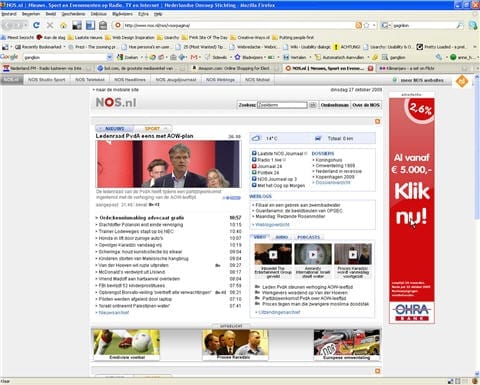
Task: Click the weather cloud icon showing 14°C
Action: 256,138
